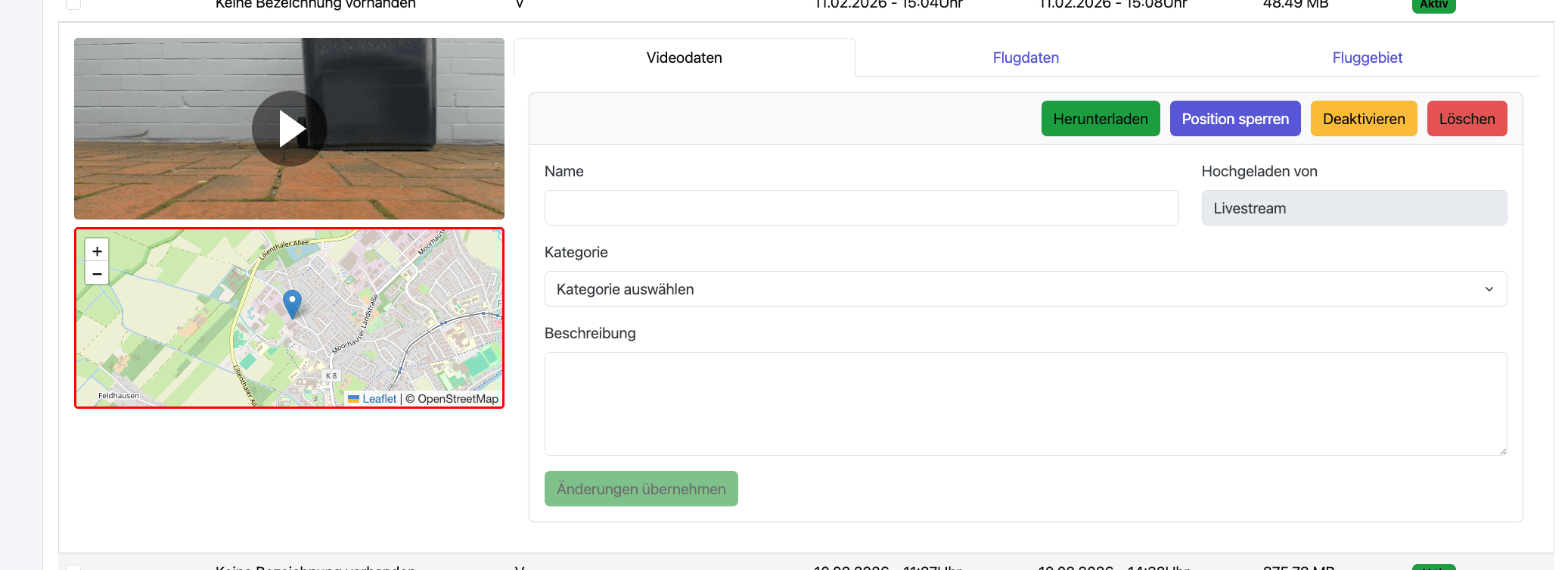Open the OpenStreetMap attribution link
This screenshot has width=1568, height=570.
tap(458, 399)
